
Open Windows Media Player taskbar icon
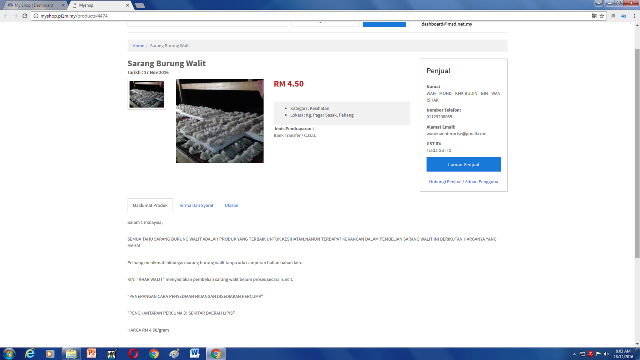click(x=50, y=353)
